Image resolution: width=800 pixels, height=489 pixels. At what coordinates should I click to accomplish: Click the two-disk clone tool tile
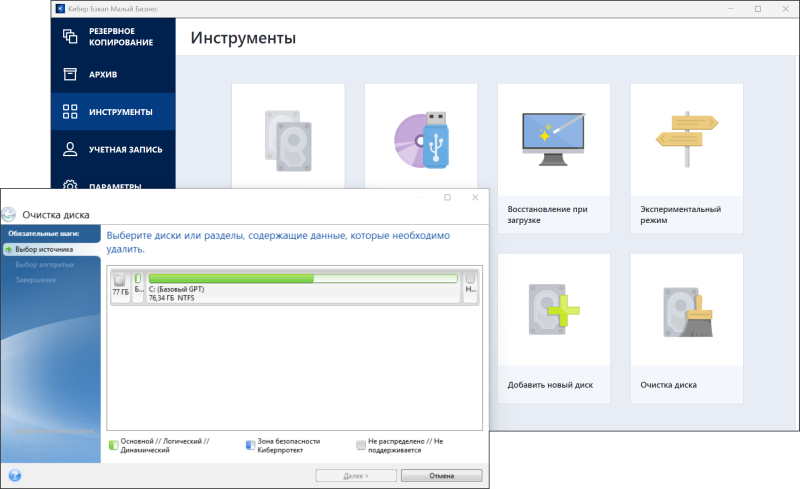[x=288, y=138]
